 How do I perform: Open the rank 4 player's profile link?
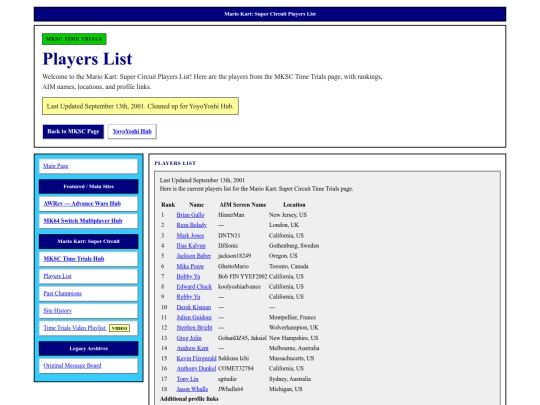191,246
